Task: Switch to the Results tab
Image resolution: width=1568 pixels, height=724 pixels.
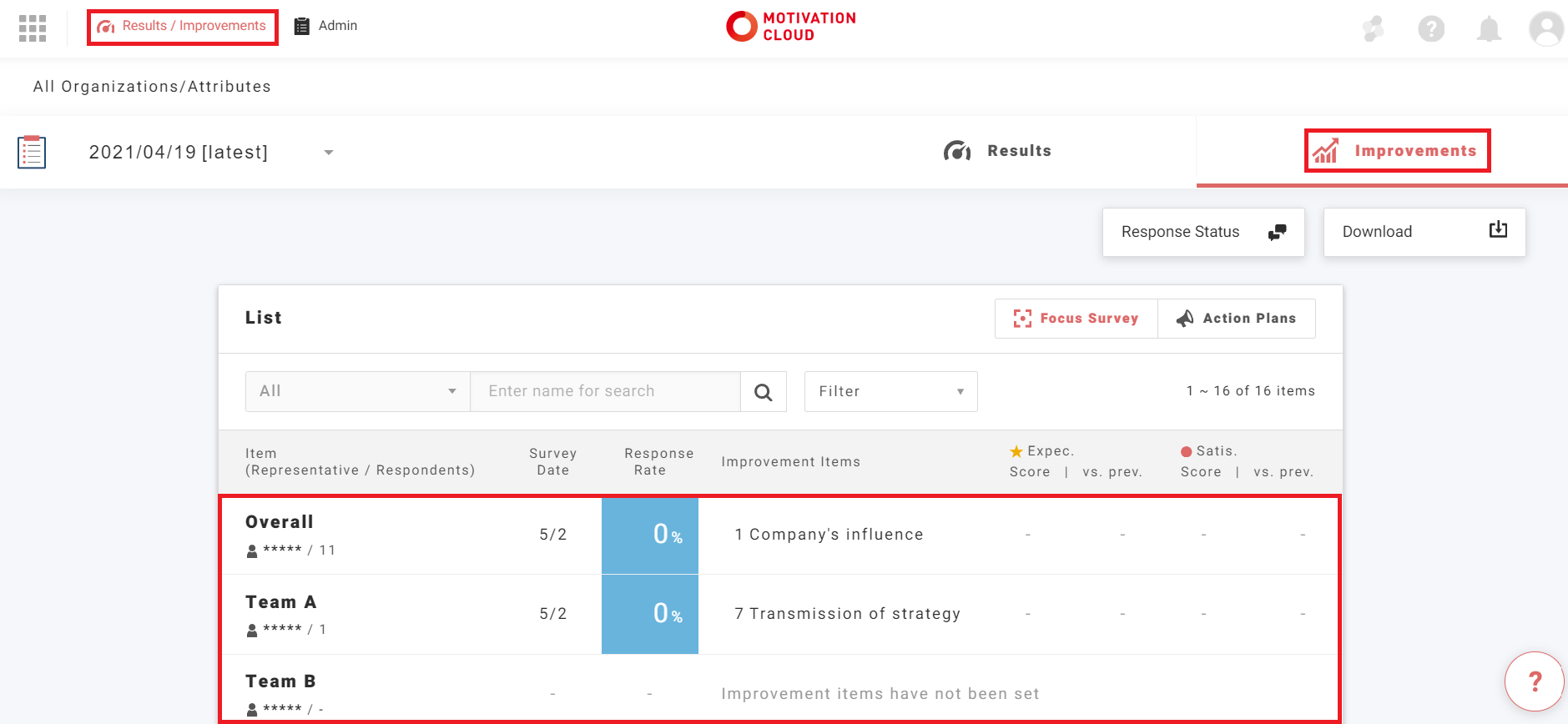Action: click(998, 151)
